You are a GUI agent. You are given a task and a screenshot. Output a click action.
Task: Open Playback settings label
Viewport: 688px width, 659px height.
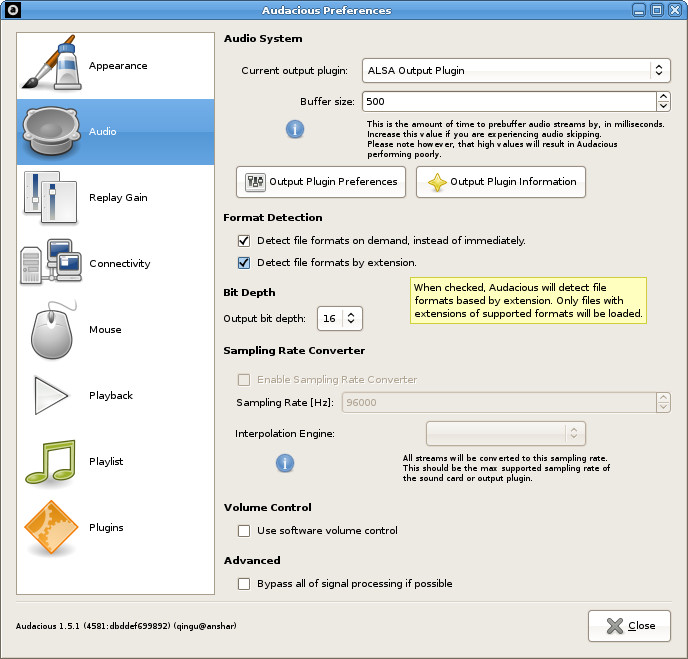111,395
